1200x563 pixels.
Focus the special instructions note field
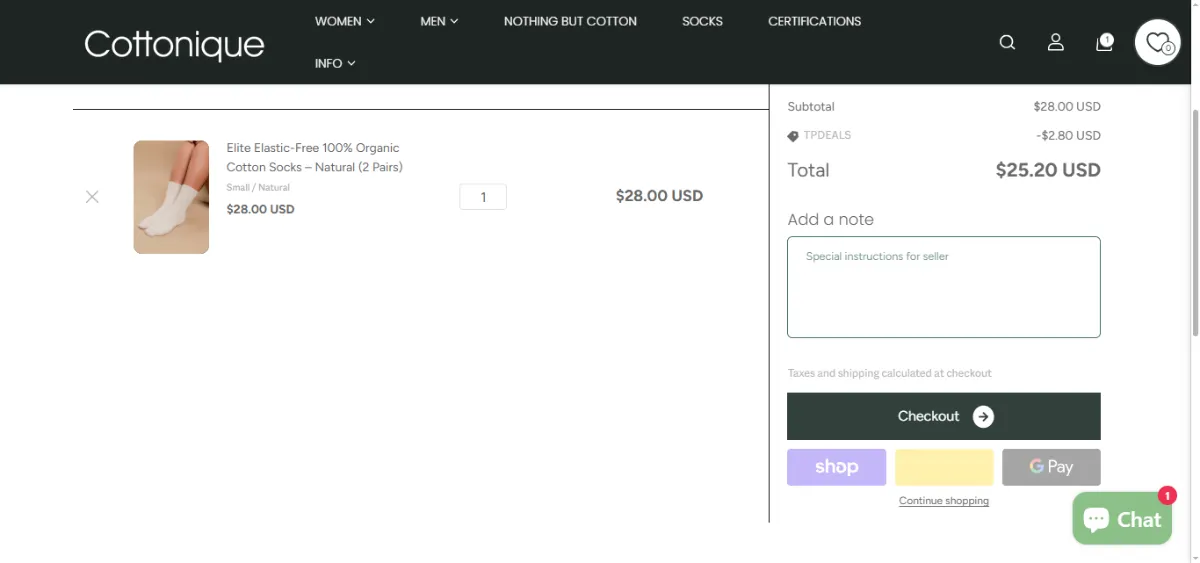pyautogui.click(x=944, y=287)
